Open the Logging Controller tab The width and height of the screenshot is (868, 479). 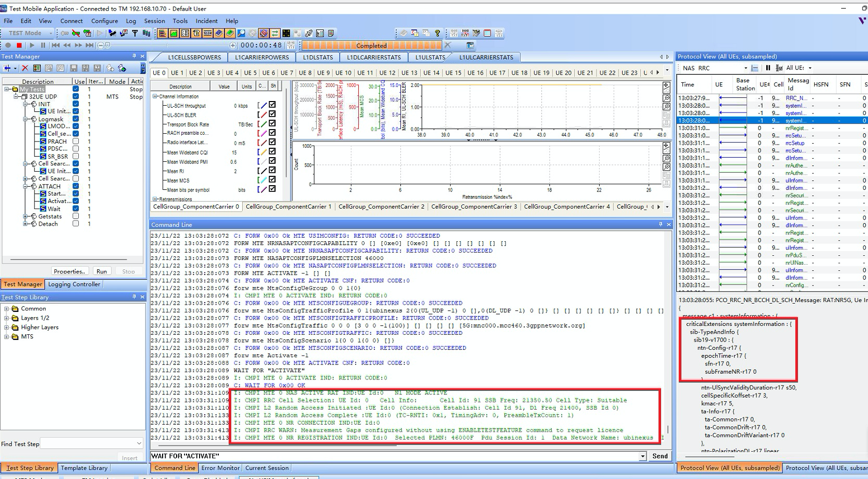pyautogui.click(x=74, y=284)
